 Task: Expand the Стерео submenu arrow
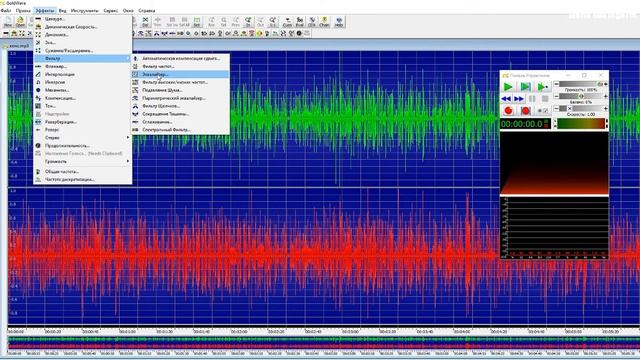(x=128, y=138)
